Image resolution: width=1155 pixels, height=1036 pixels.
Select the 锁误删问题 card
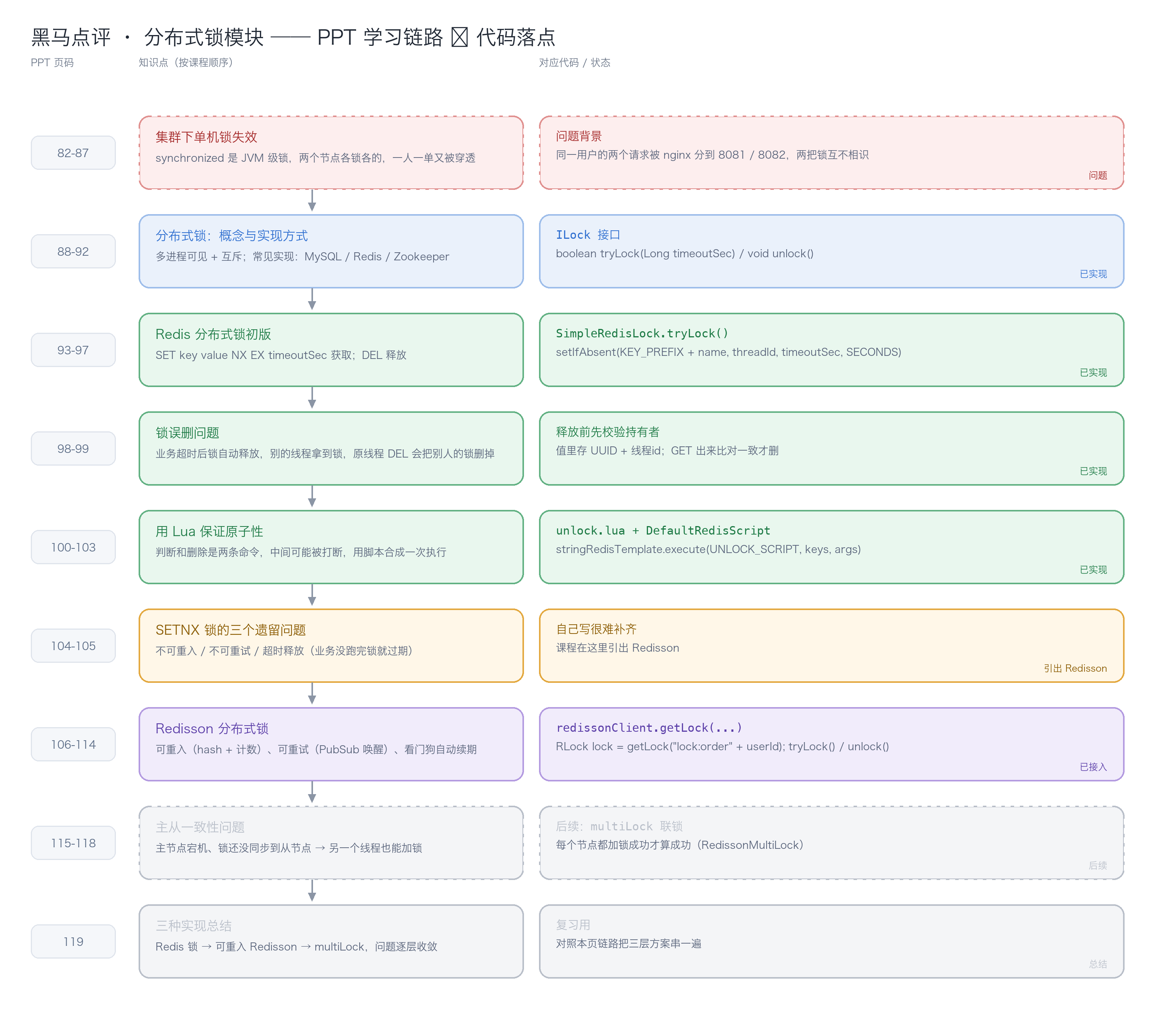[x=331, y=448]
